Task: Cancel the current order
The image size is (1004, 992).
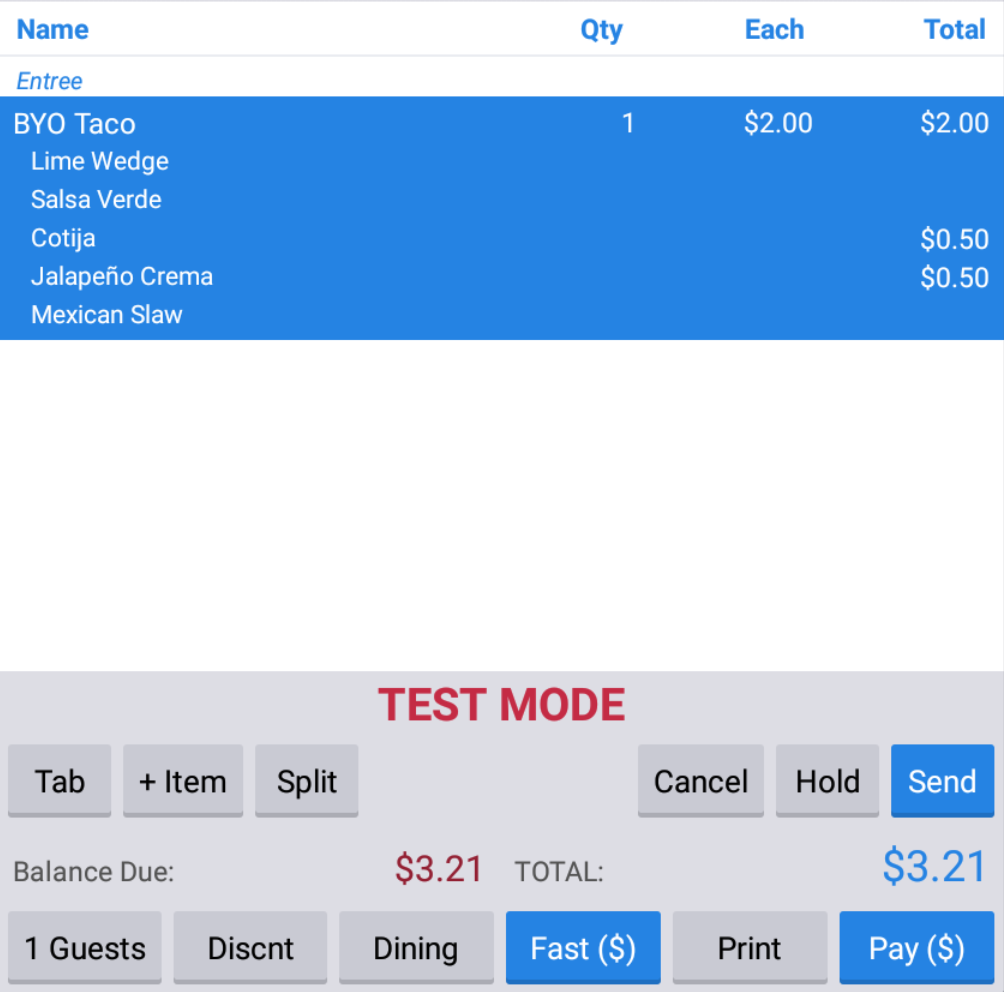Action: (x=700, y=781)
